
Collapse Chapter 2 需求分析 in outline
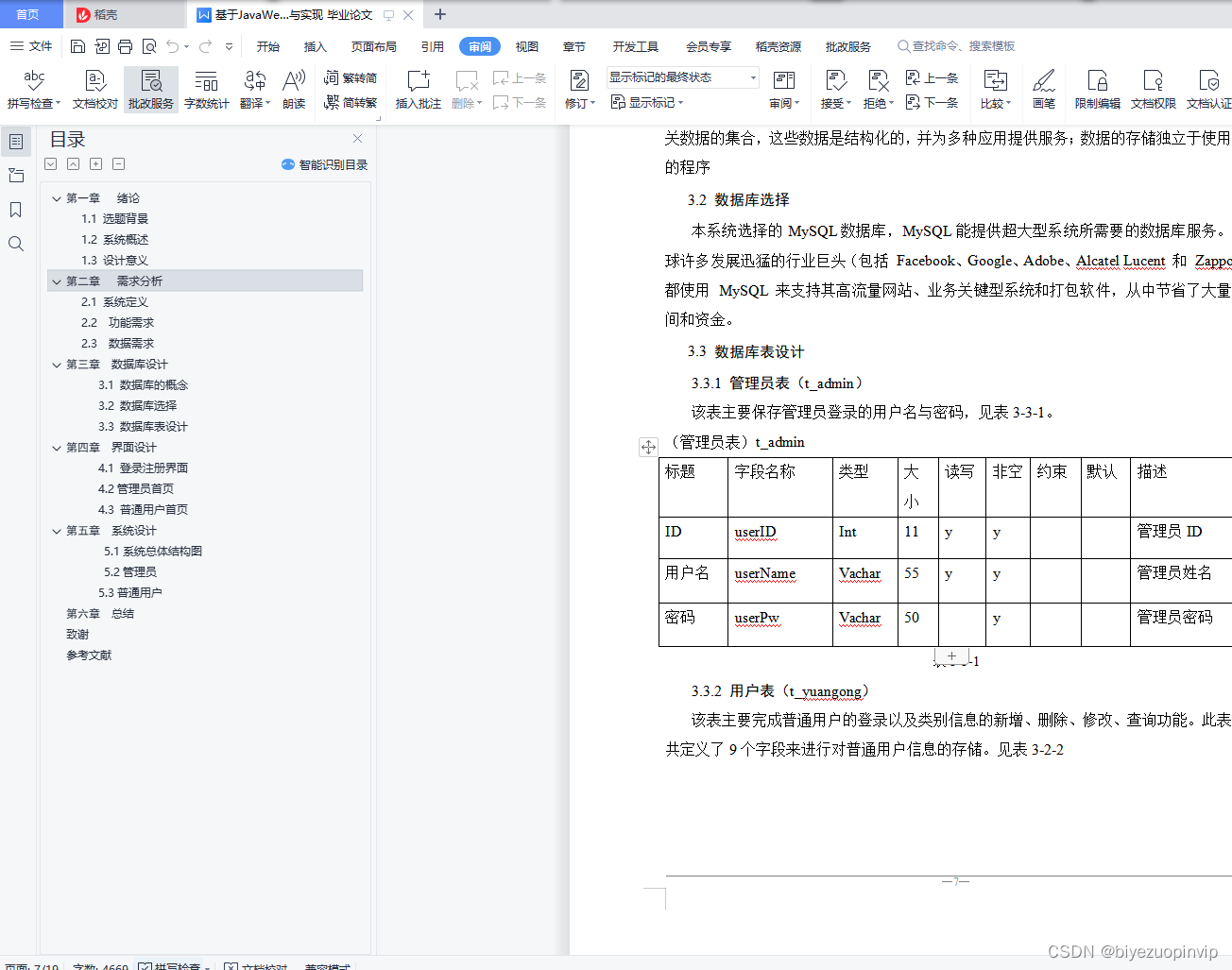[x=57, y=281]
